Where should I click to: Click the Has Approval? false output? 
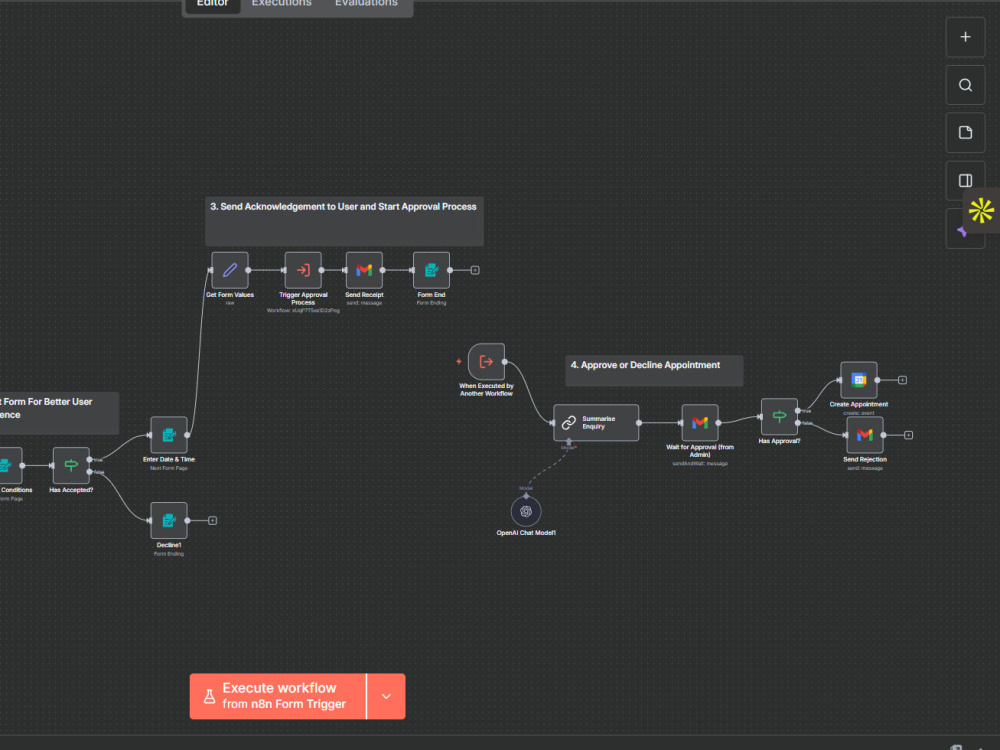coord(798,423)
